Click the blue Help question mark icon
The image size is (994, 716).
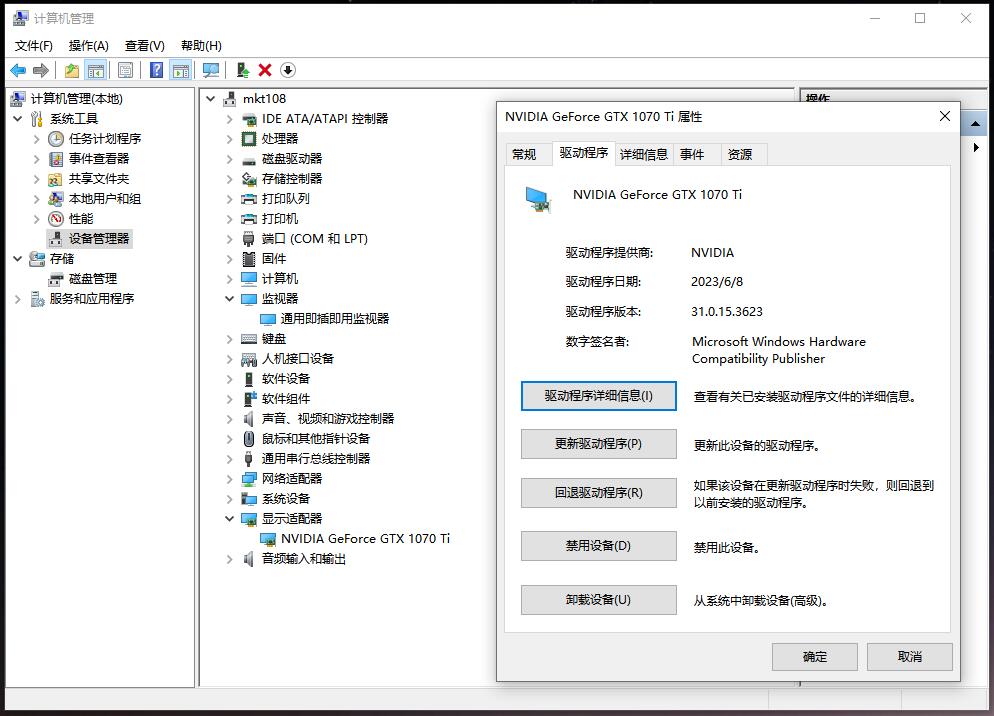point(156,70)
